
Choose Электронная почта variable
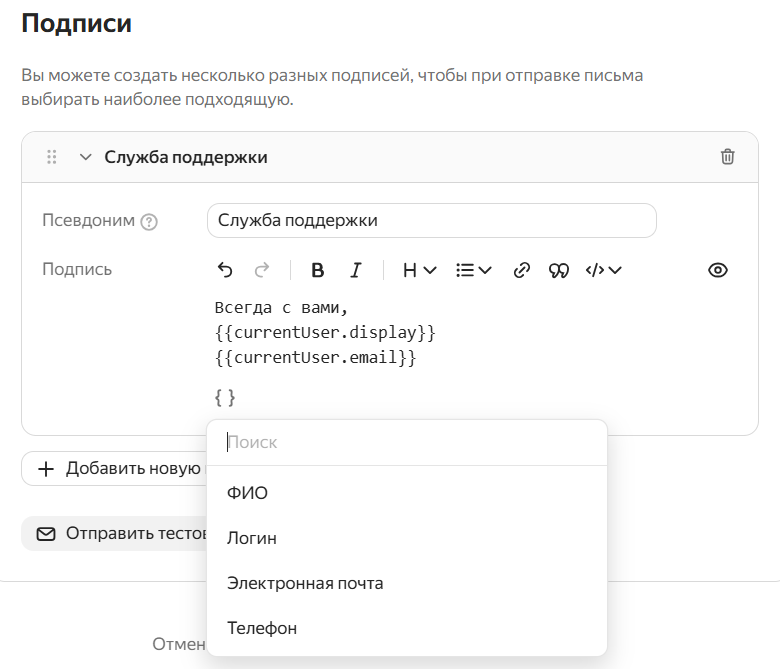click(407, 583)
